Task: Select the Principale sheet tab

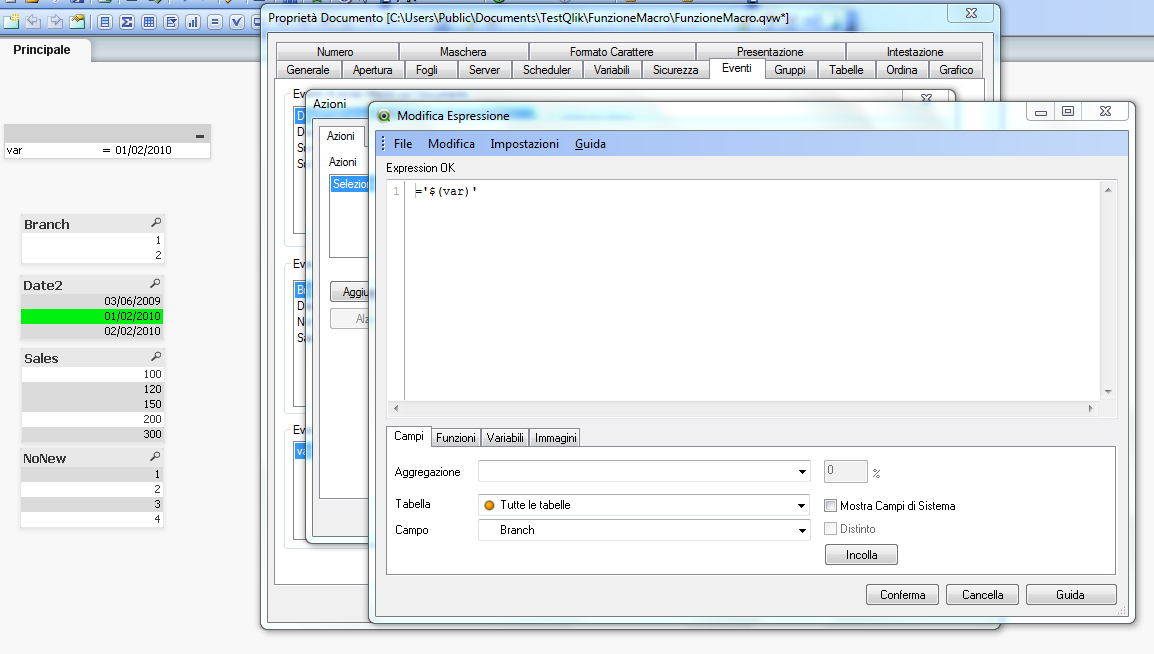Action: pyautogui.click(x=42, y=50)
